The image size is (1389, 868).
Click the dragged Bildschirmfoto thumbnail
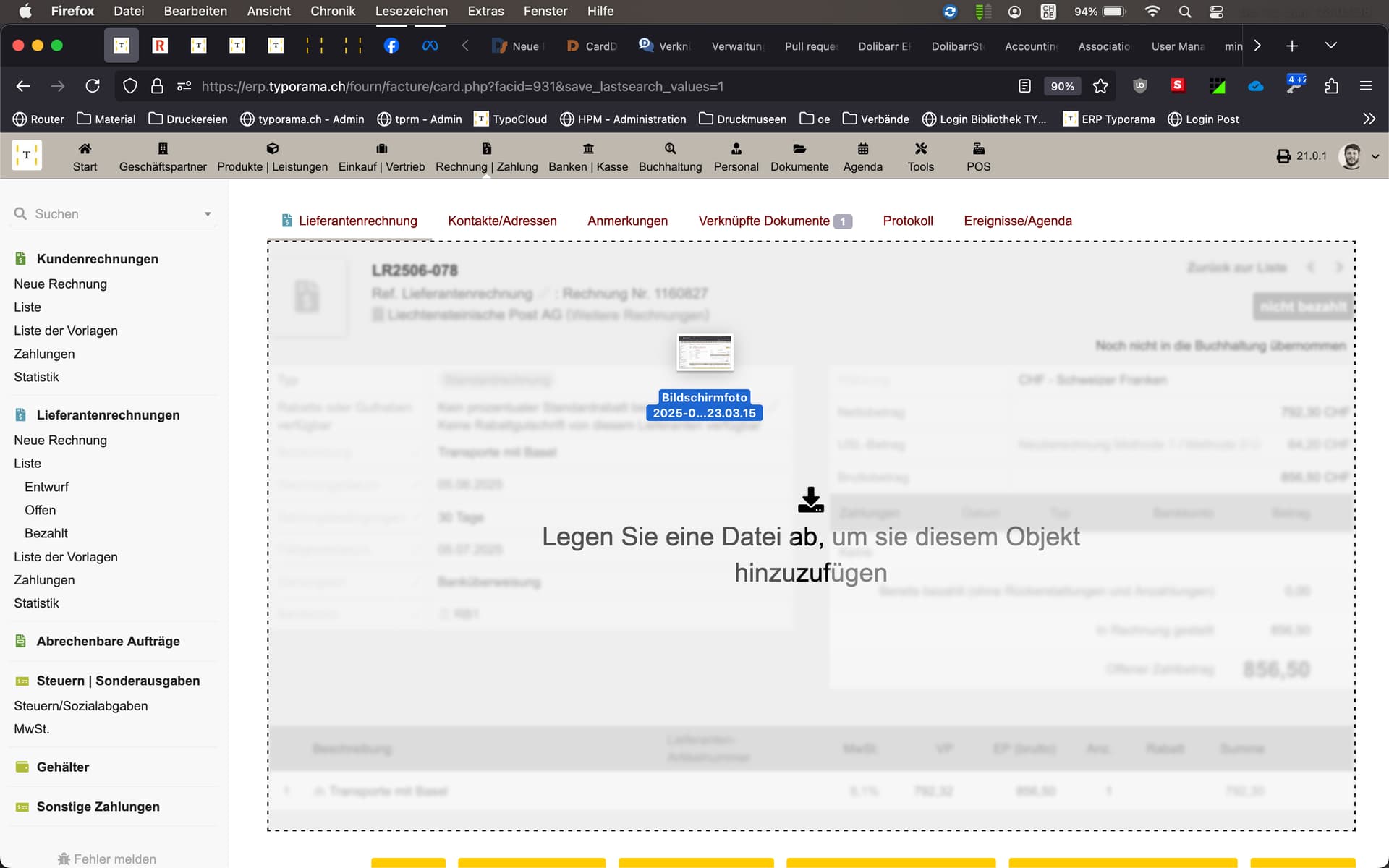[705, 352]
